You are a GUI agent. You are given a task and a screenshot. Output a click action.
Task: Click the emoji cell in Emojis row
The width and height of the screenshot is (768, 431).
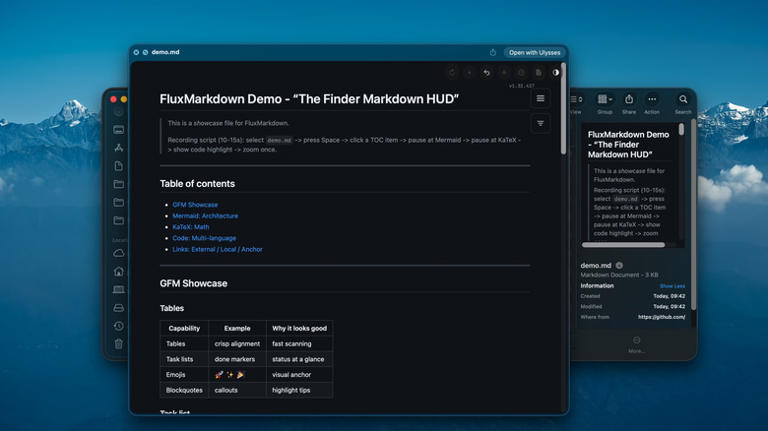pyautogui.click(x=237, y=375)
